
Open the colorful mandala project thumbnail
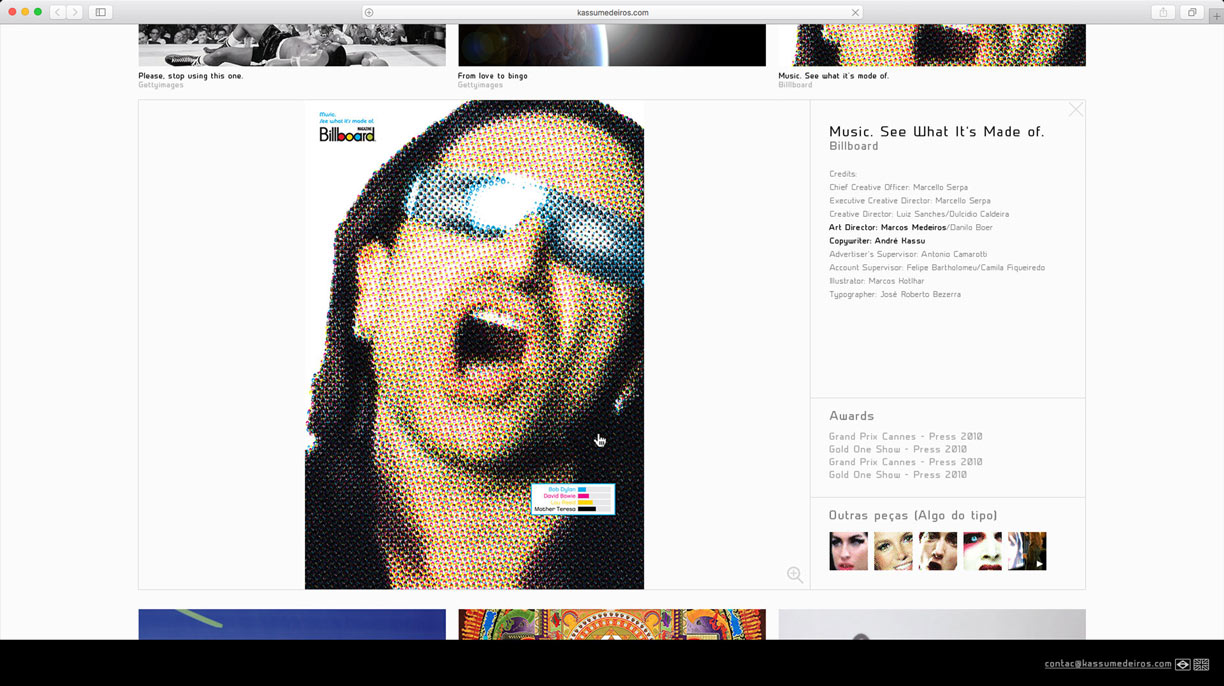point(612,625)
